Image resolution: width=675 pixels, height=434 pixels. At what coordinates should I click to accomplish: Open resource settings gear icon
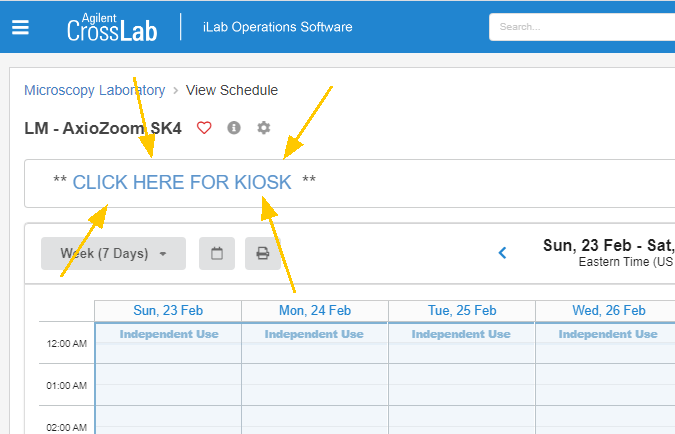point(264,128)
